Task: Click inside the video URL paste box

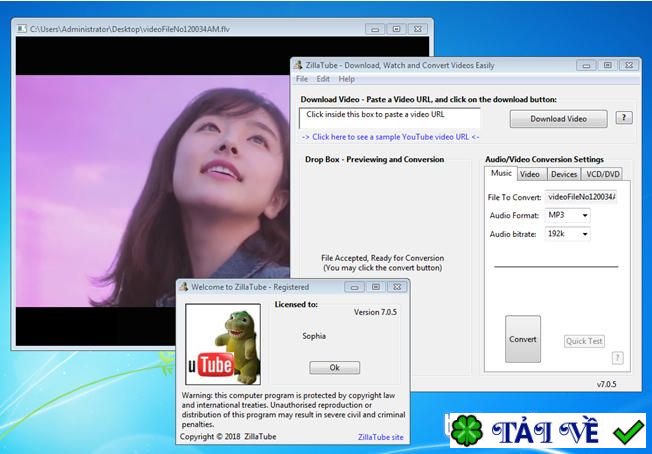Action: pos(389,118)
